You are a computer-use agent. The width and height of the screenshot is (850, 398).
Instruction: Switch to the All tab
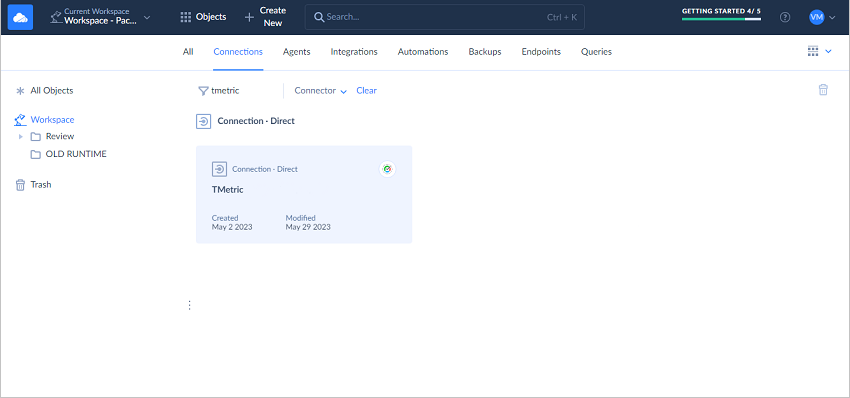click(x=188, y=52)
